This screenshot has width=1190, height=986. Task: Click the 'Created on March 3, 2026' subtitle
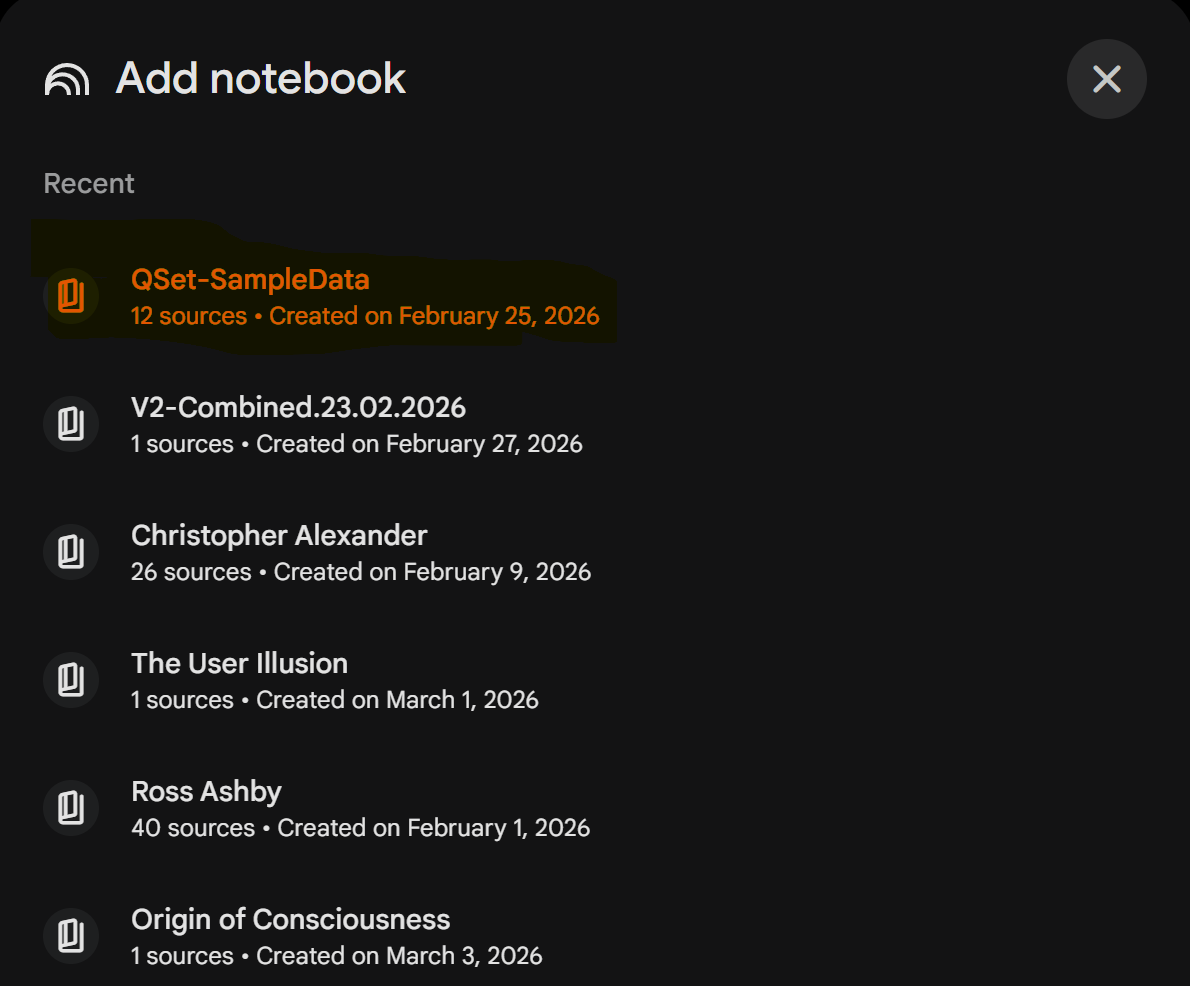399,956
